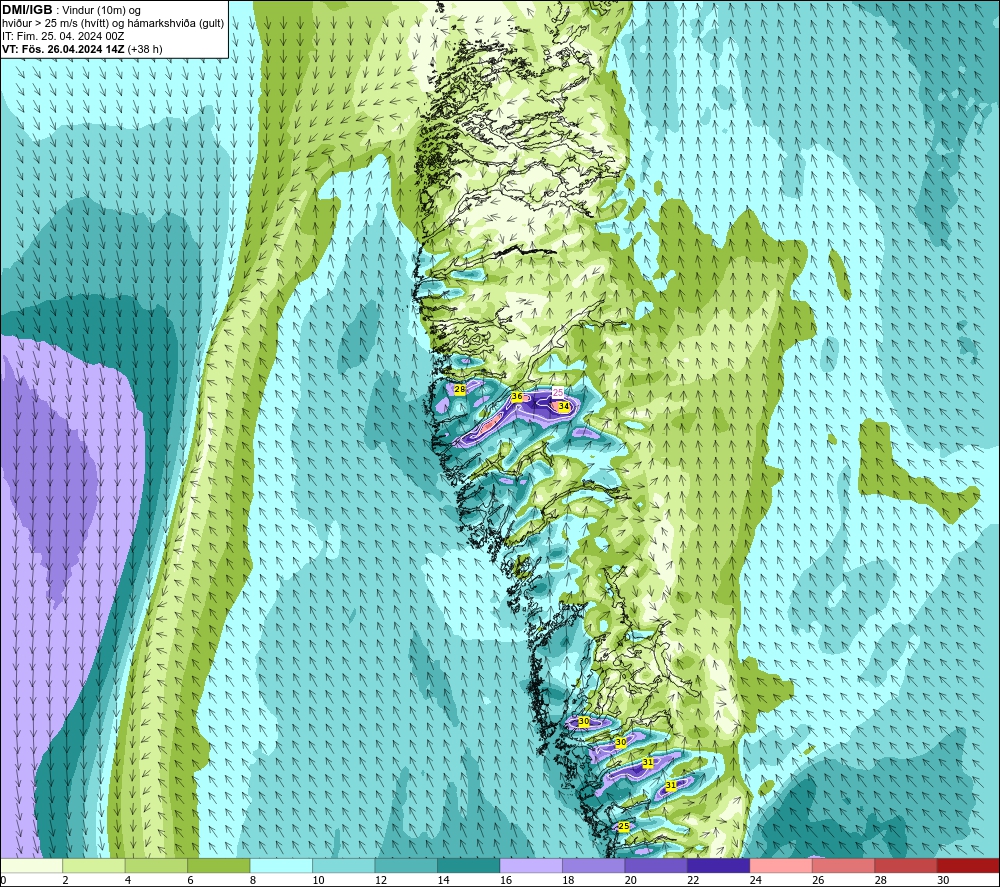Pick the lavender 16–18 m/s swatch

531,866
